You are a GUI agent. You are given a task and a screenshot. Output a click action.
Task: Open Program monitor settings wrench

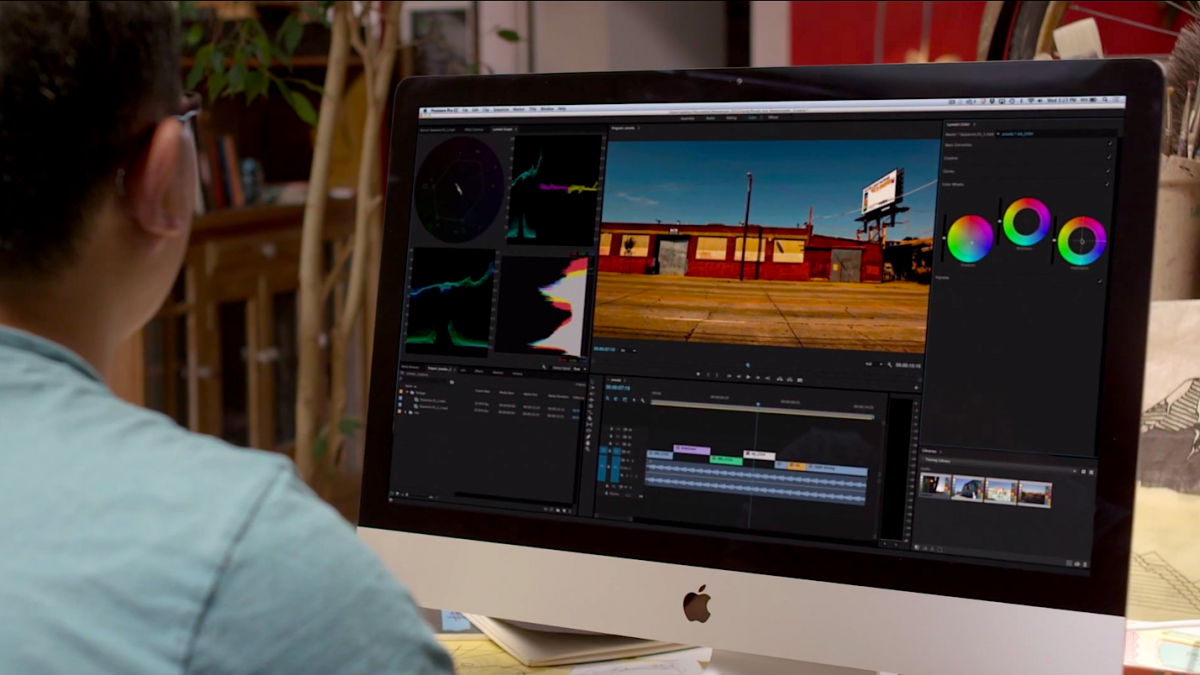[889, 365]
